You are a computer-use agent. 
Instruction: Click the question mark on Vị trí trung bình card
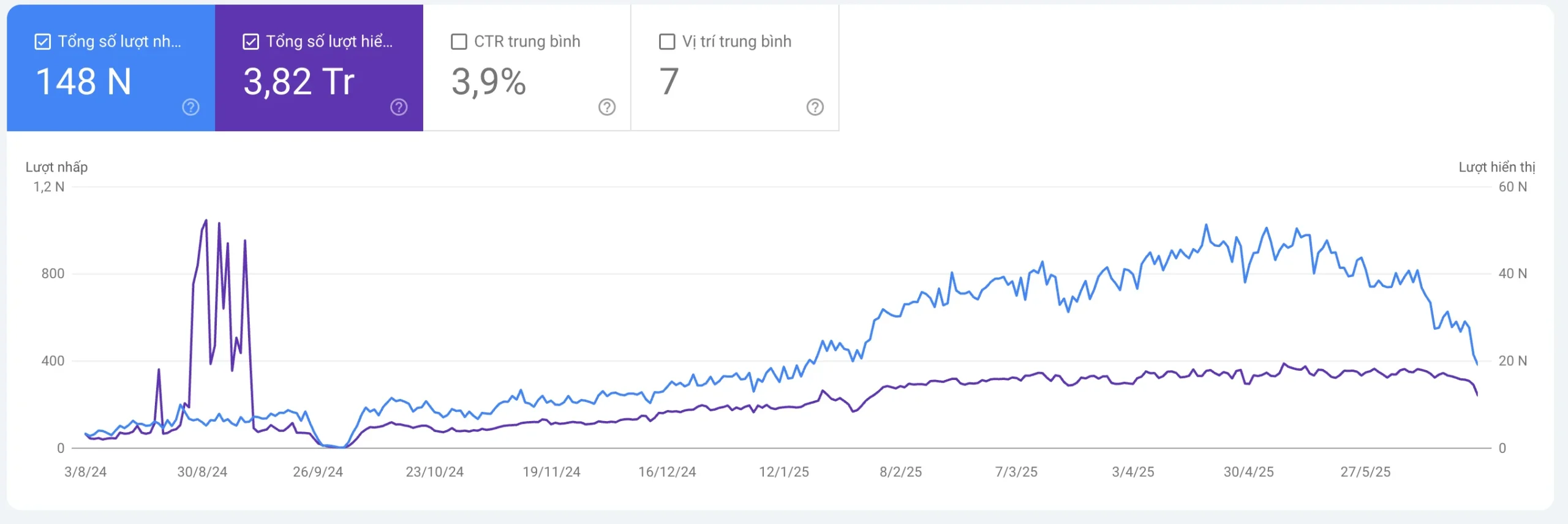point(814,107)
